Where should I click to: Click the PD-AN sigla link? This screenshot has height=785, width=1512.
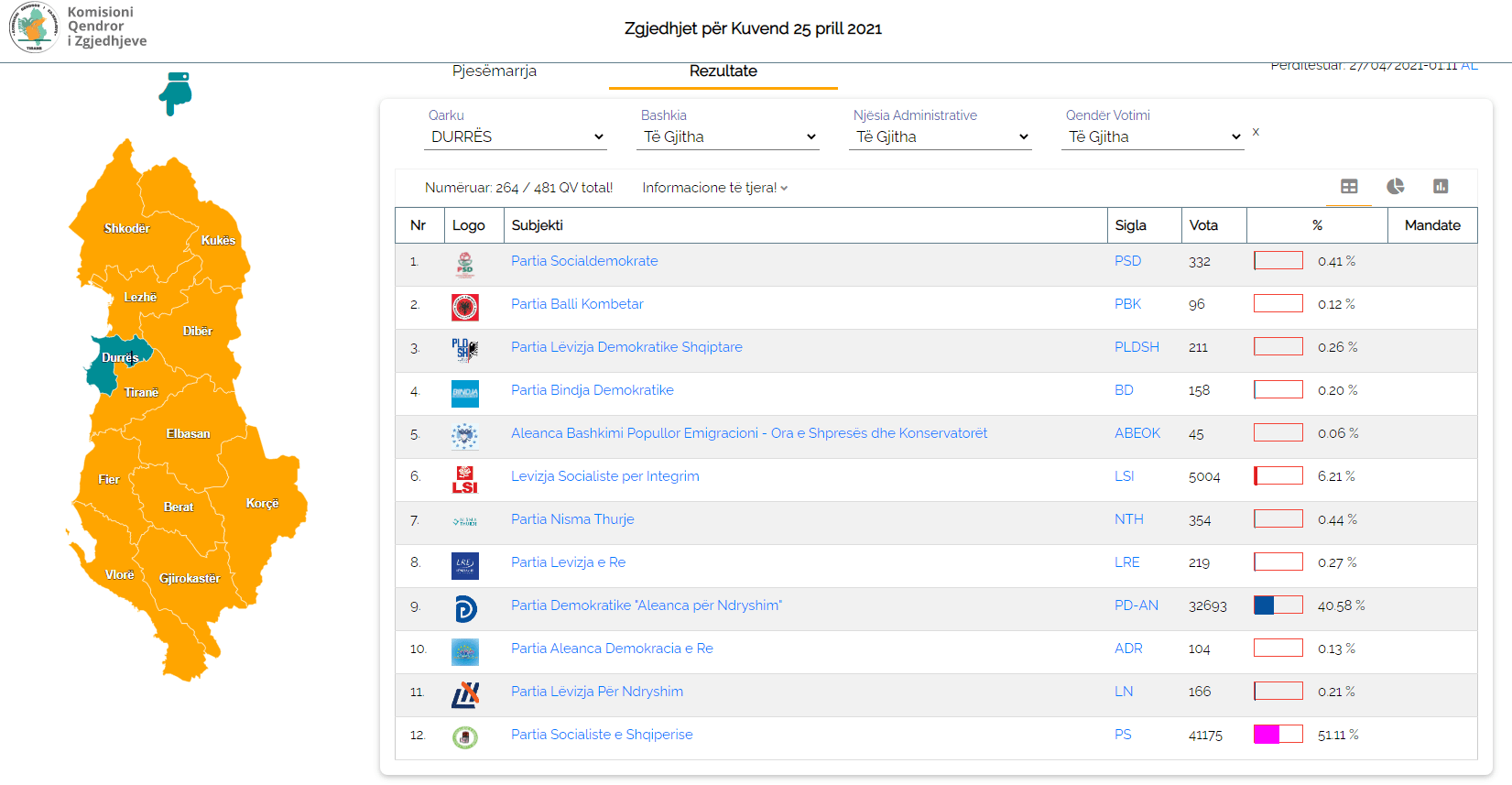1137,605
